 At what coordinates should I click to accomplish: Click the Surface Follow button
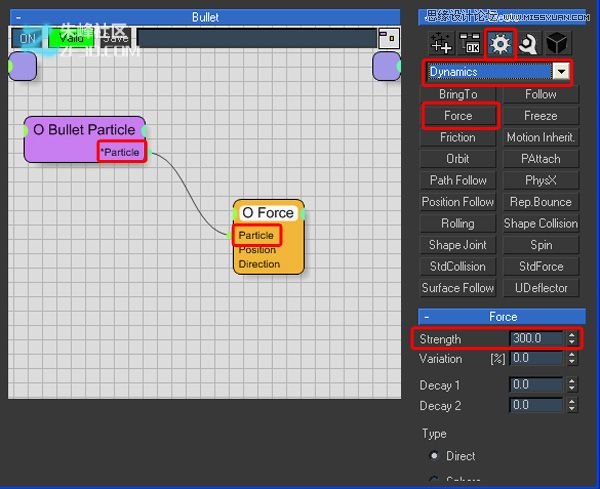pos(458,288)
